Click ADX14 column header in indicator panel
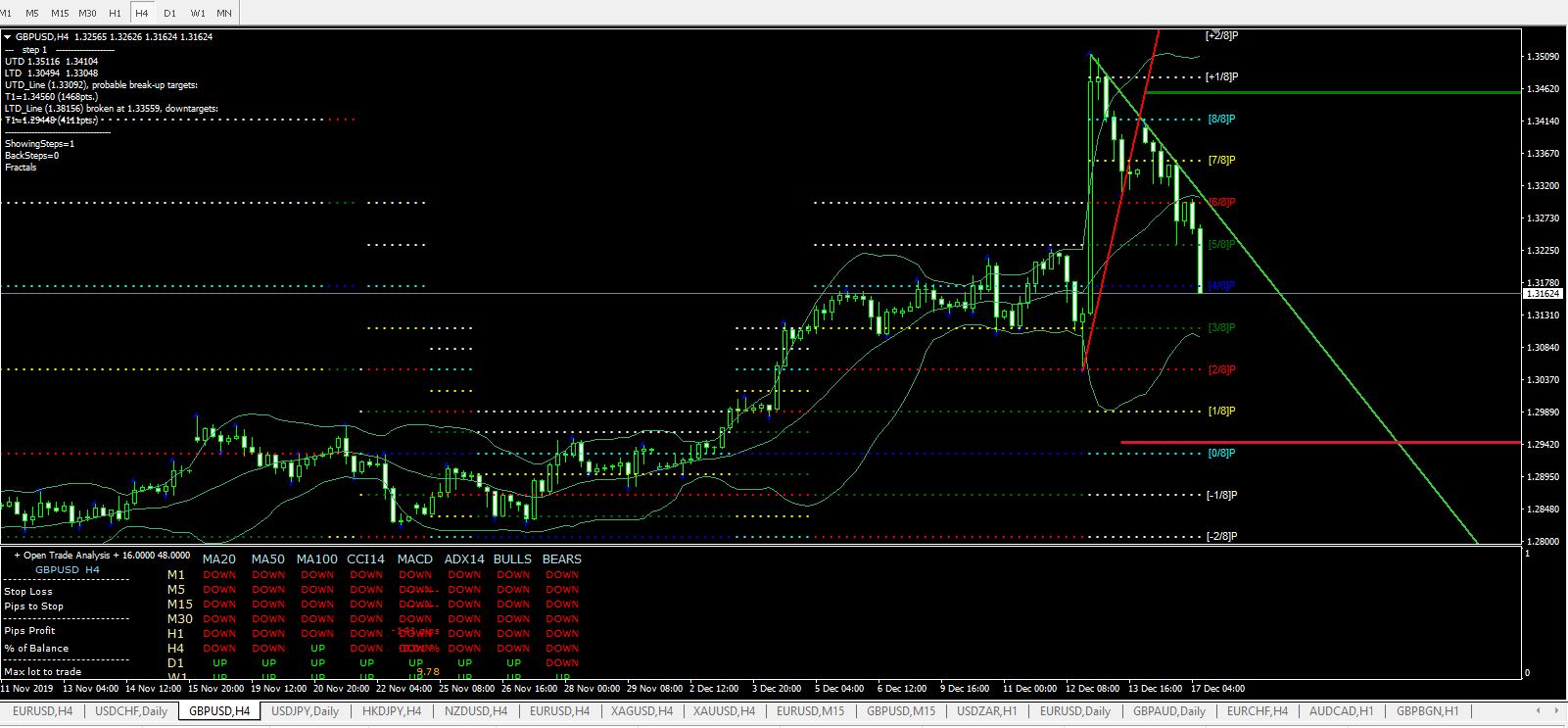 click(x=464, y=559)
